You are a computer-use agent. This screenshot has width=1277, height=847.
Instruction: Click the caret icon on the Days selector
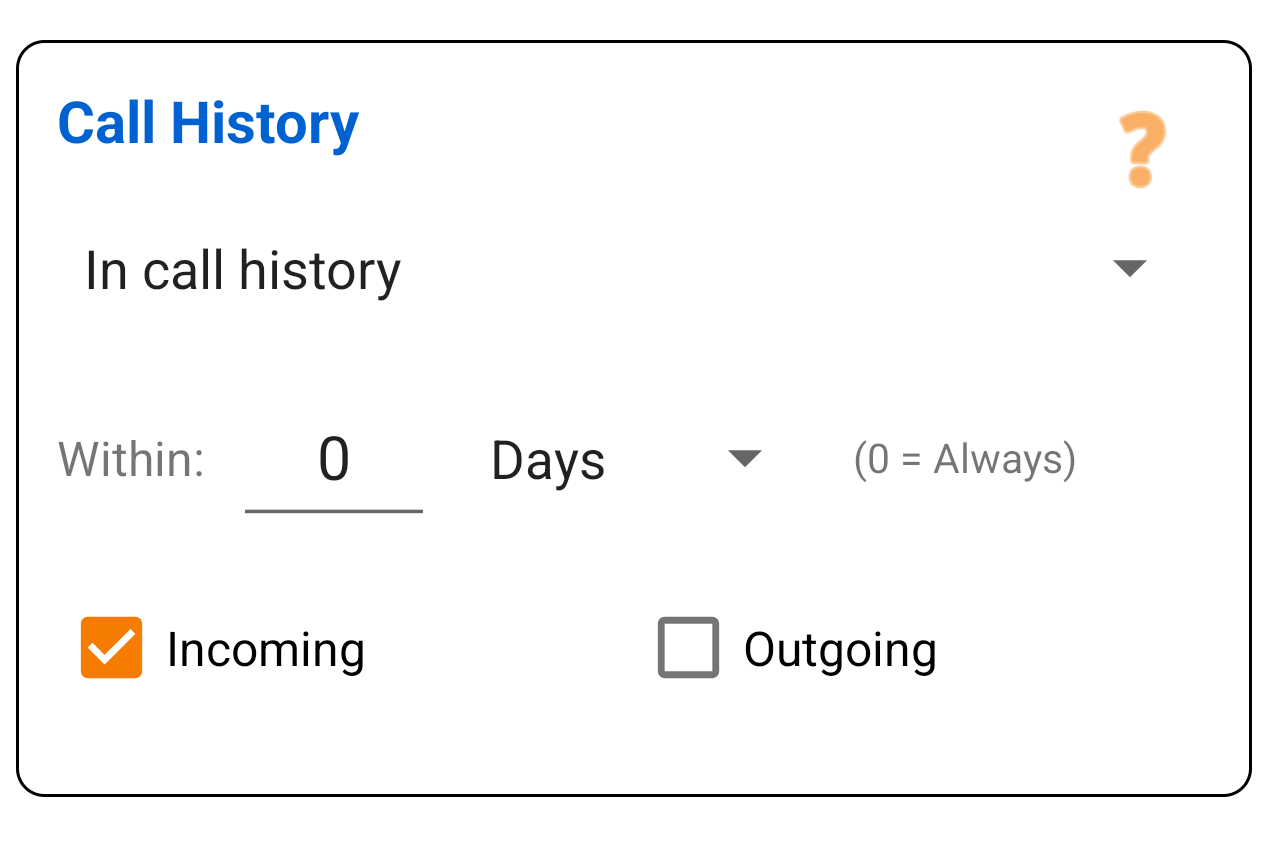pos(744,459)
